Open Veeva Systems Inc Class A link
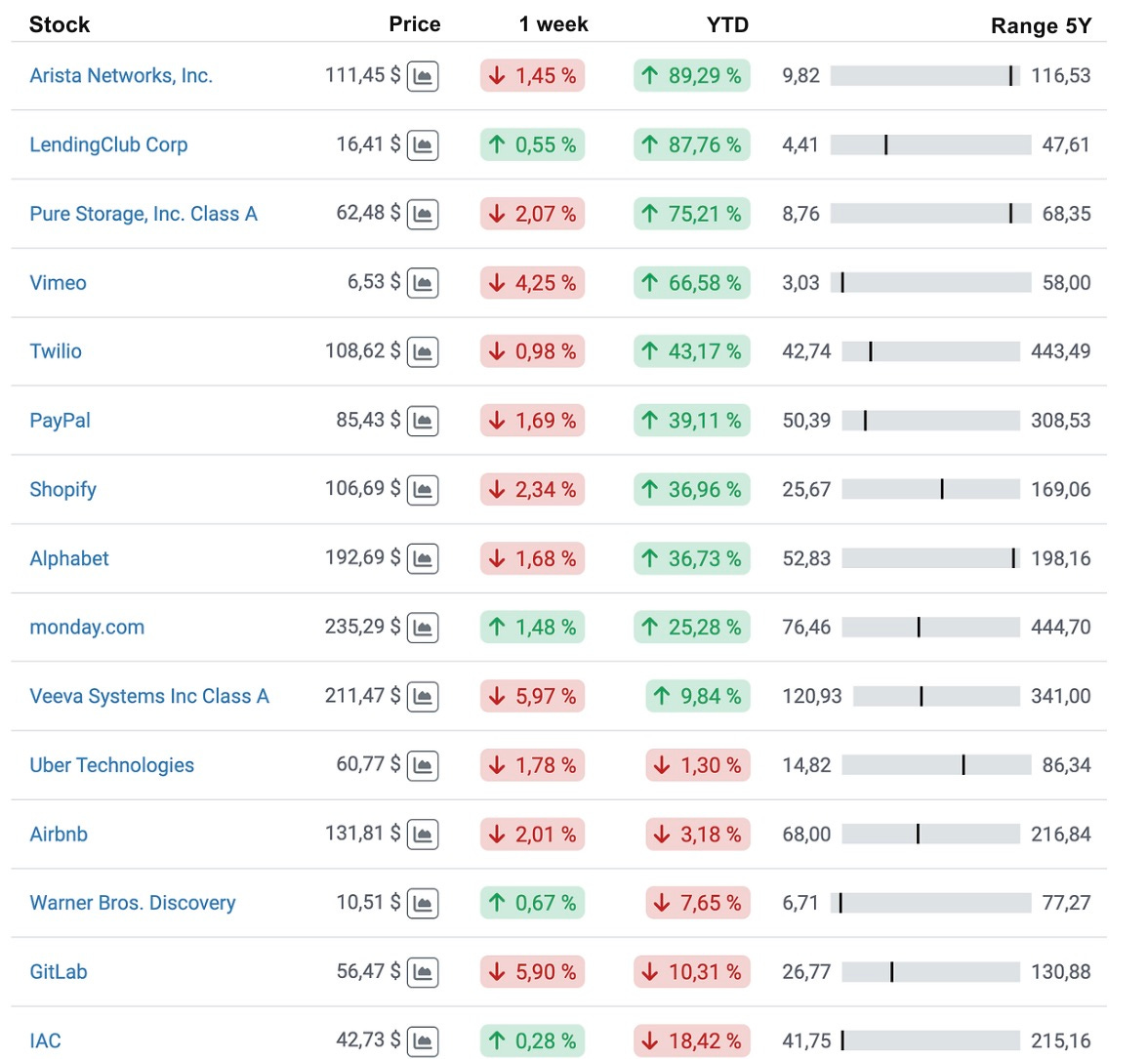The width and height of the screenshot is (1148, 1059). (149, 696)
